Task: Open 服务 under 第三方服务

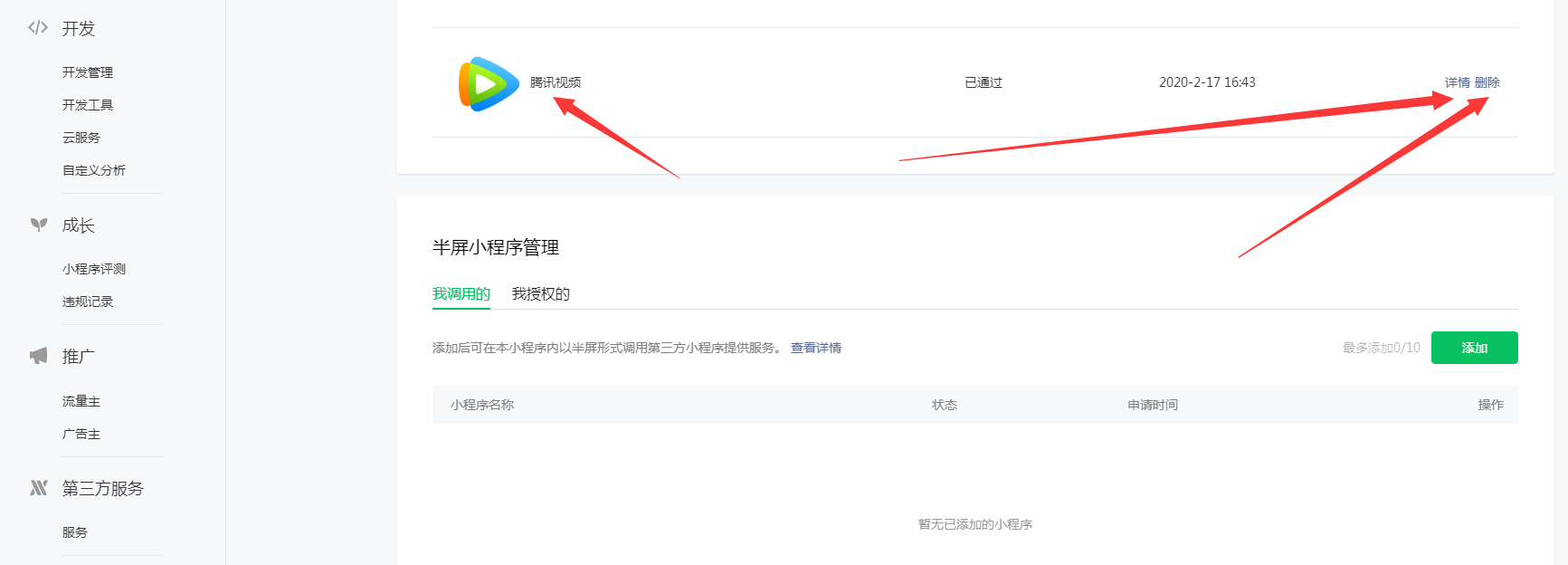Action: [75, 532]
